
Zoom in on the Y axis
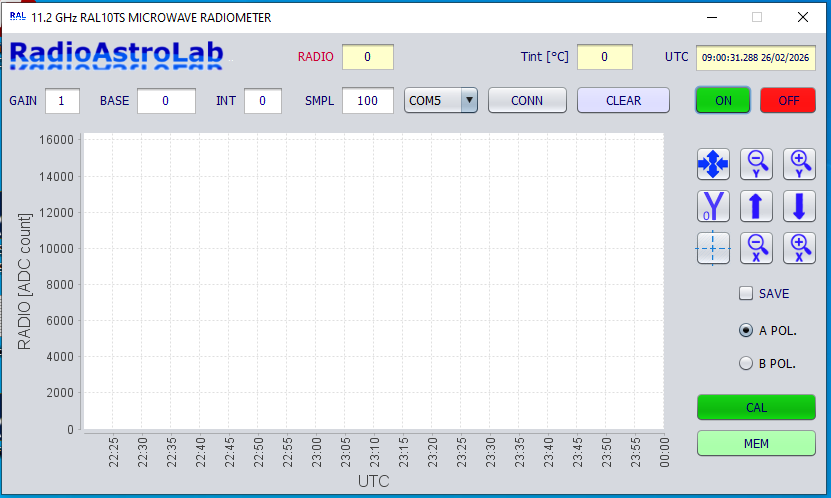coord(799,163)
